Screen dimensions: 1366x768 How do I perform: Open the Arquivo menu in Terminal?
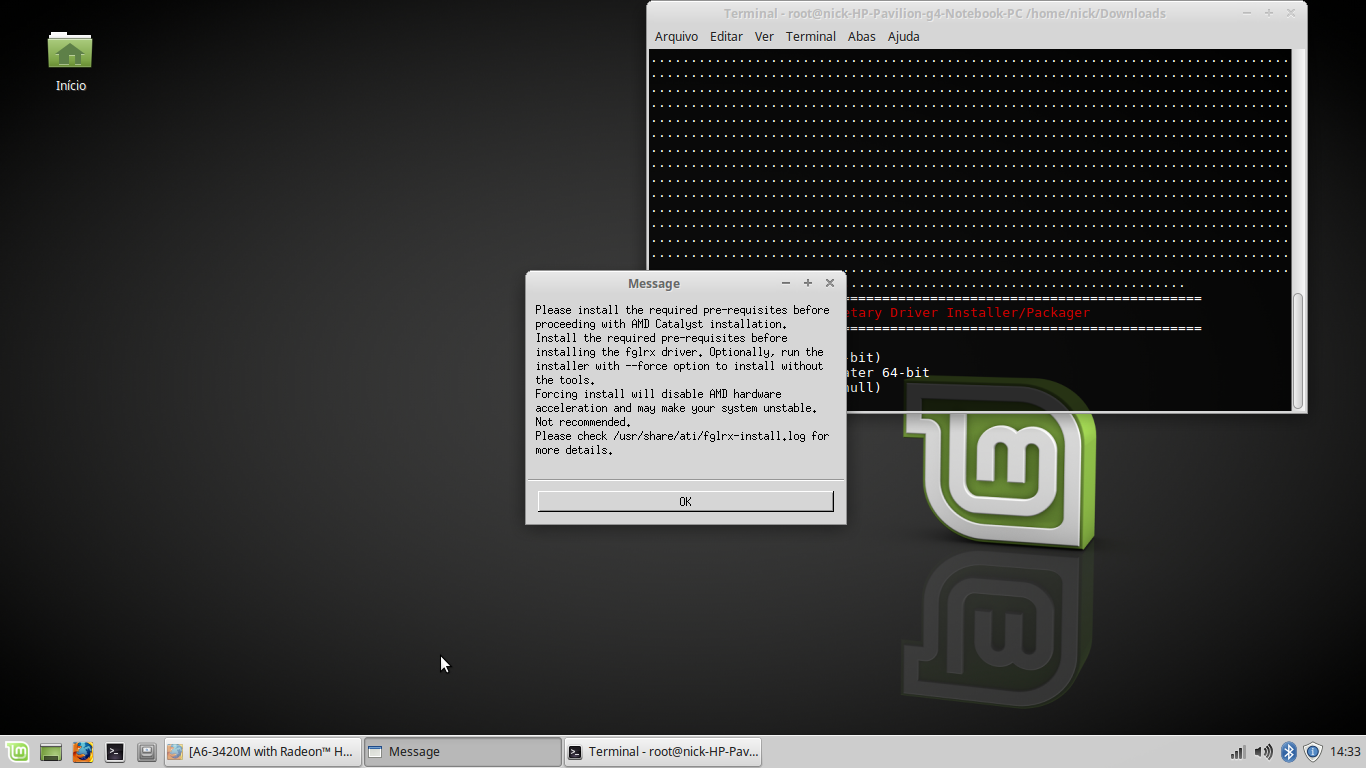(x=676, y=36)
